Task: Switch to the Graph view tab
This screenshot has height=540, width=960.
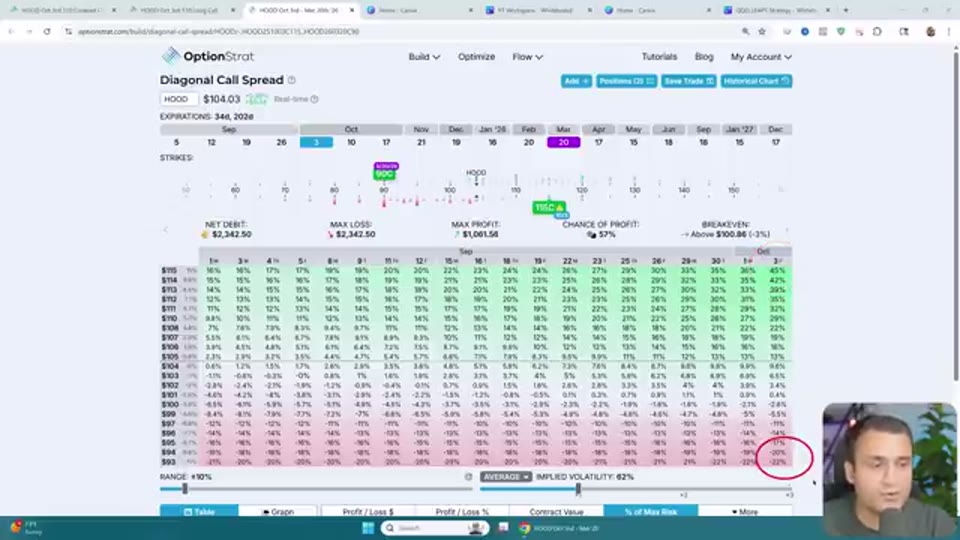Action: (x=278, y=511)
